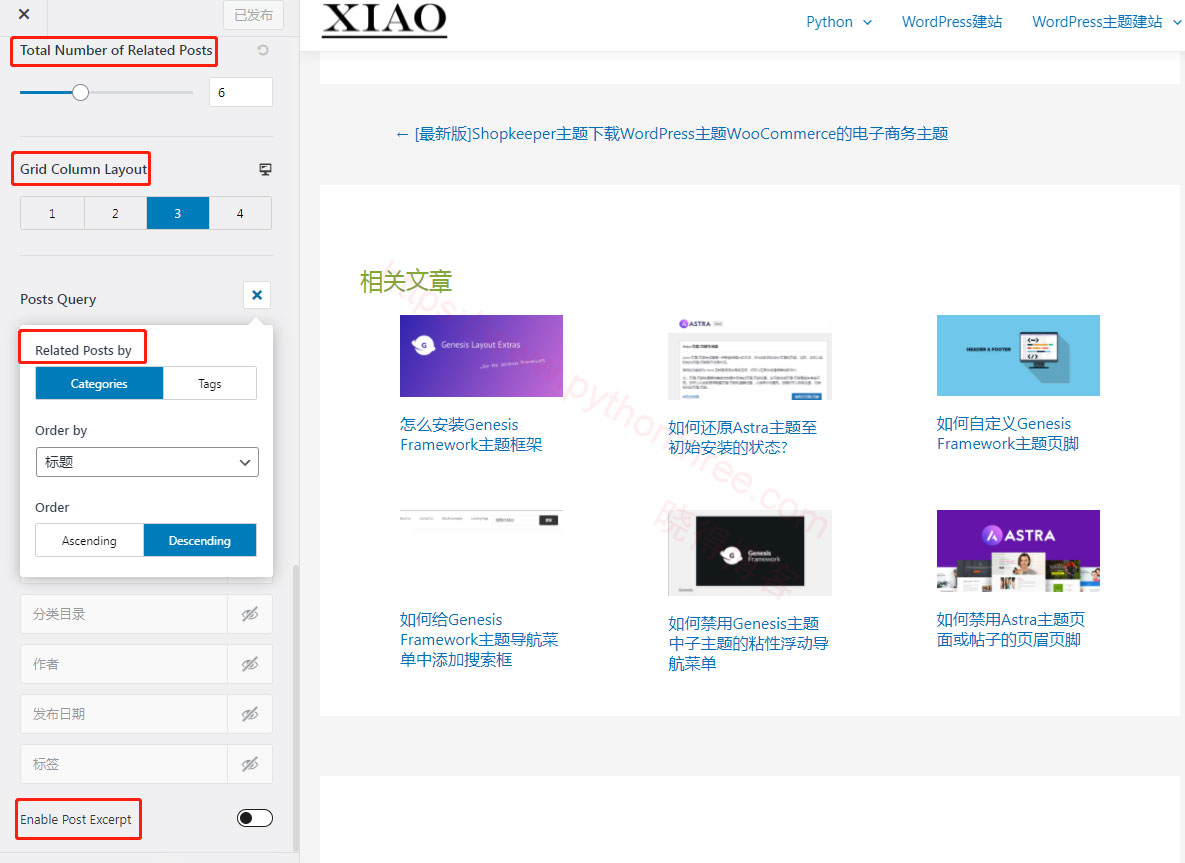
Task: Select the 分类目录 sortable item
Action: [x=124, y=614]
